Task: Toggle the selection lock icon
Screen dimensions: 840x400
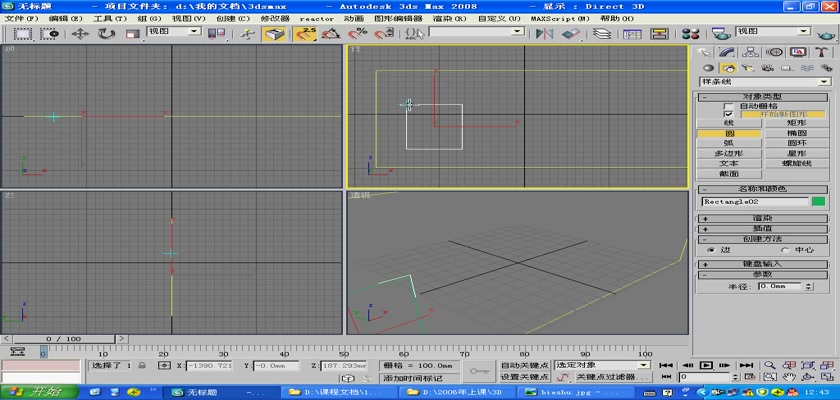Action: pos(142,365)
